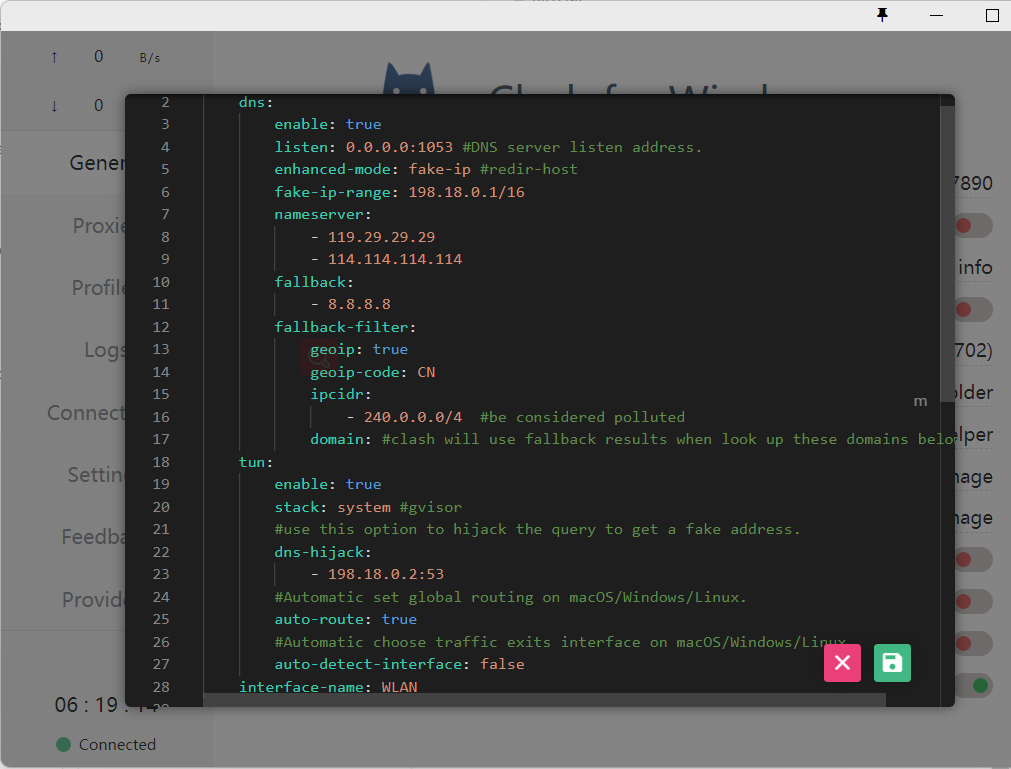The image size is (1011, 769).
Task: Click "enable: true" under tun
Action: click(328, 484)
